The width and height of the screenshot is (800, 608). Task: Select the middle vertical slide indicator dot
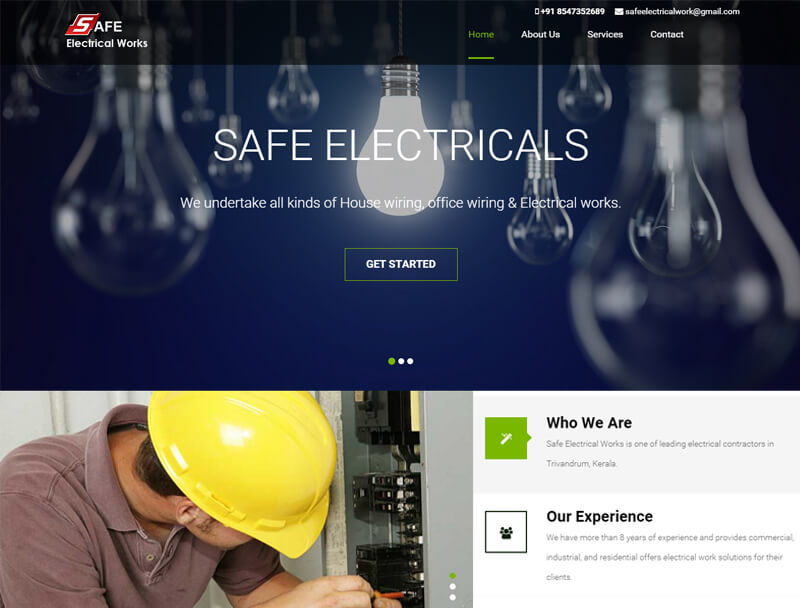pos(453,587)
